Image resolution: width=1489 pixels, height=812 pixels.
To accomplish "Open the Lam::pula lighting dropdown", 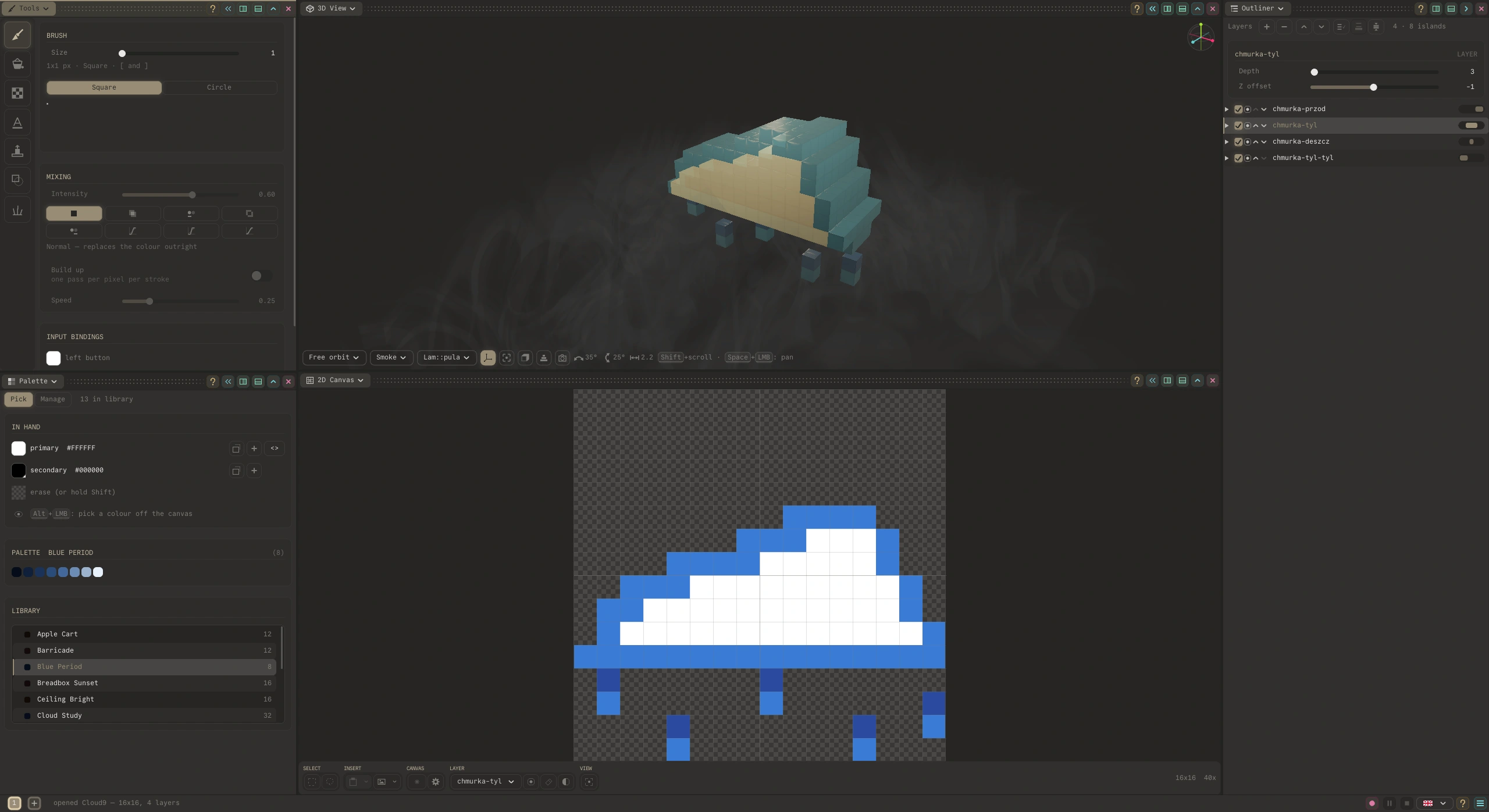I will click(447, 358).
